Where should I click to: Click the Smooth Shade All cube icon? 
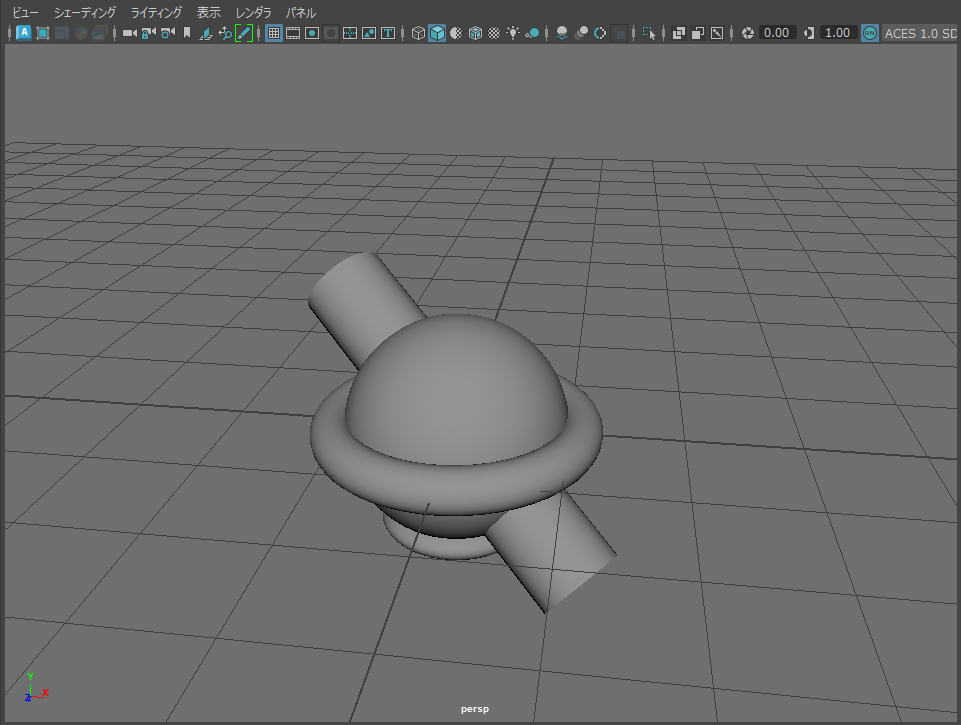click(x=437, y=33)
